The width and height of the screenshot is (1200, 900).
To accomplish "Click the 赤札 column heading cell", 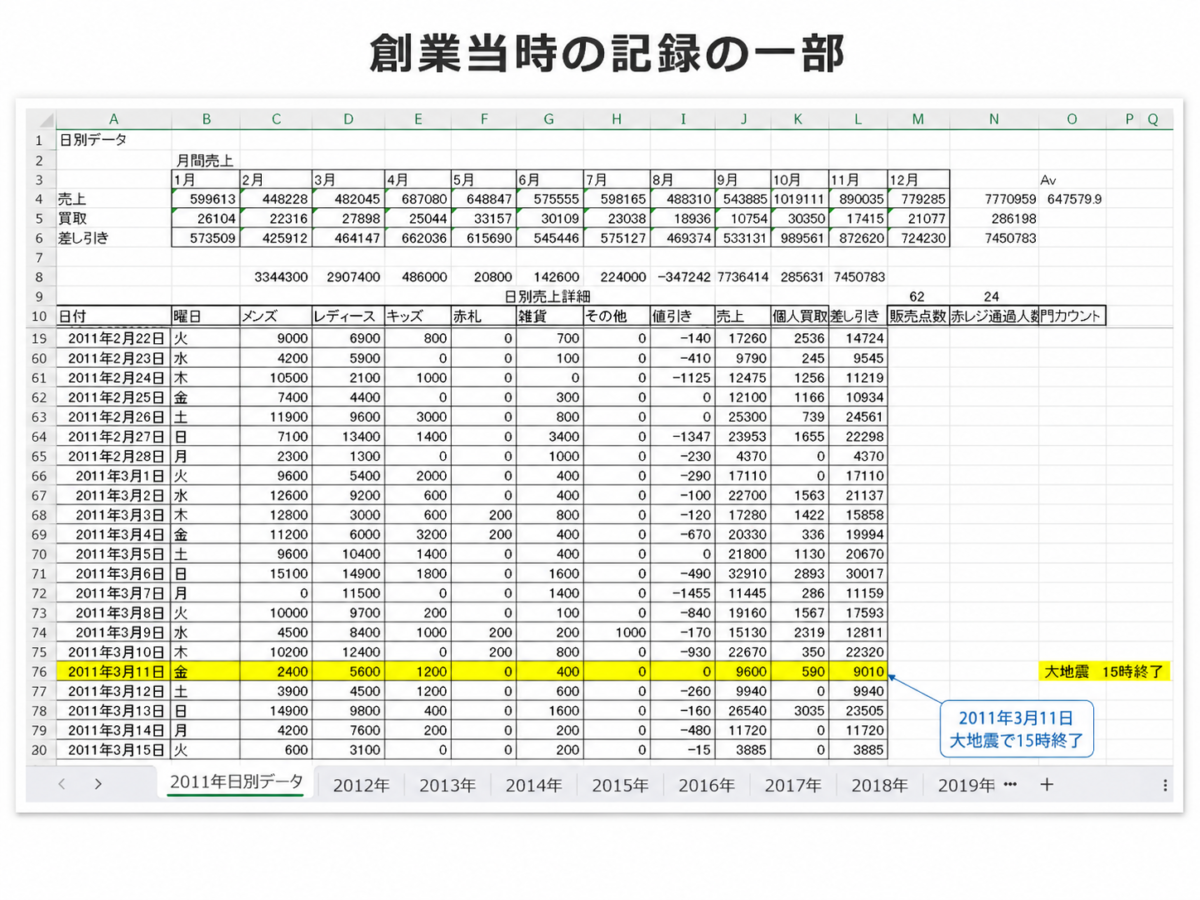I will (484, 316).
